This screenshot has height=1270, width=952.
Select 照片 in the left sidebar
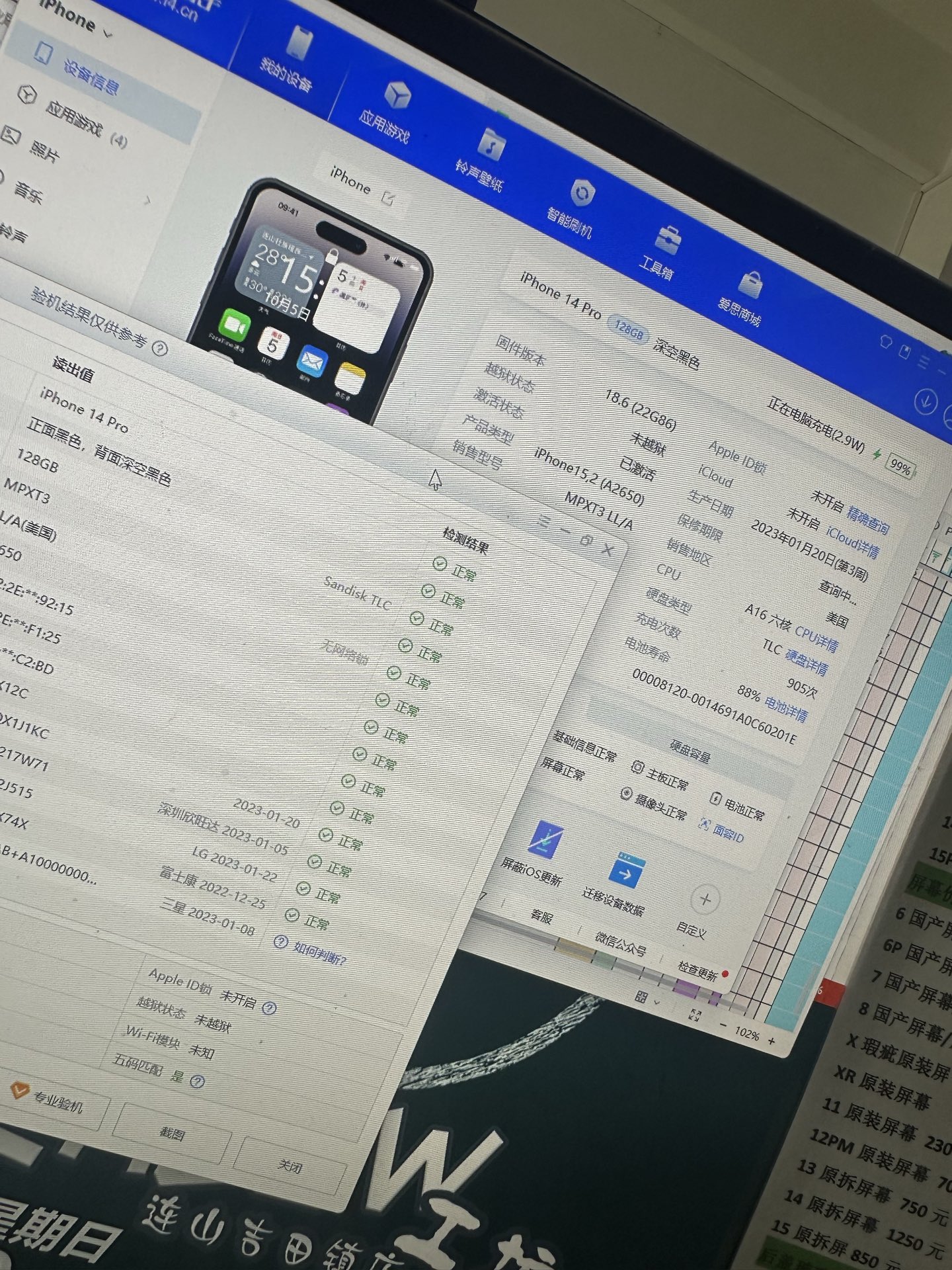[44, 151]
